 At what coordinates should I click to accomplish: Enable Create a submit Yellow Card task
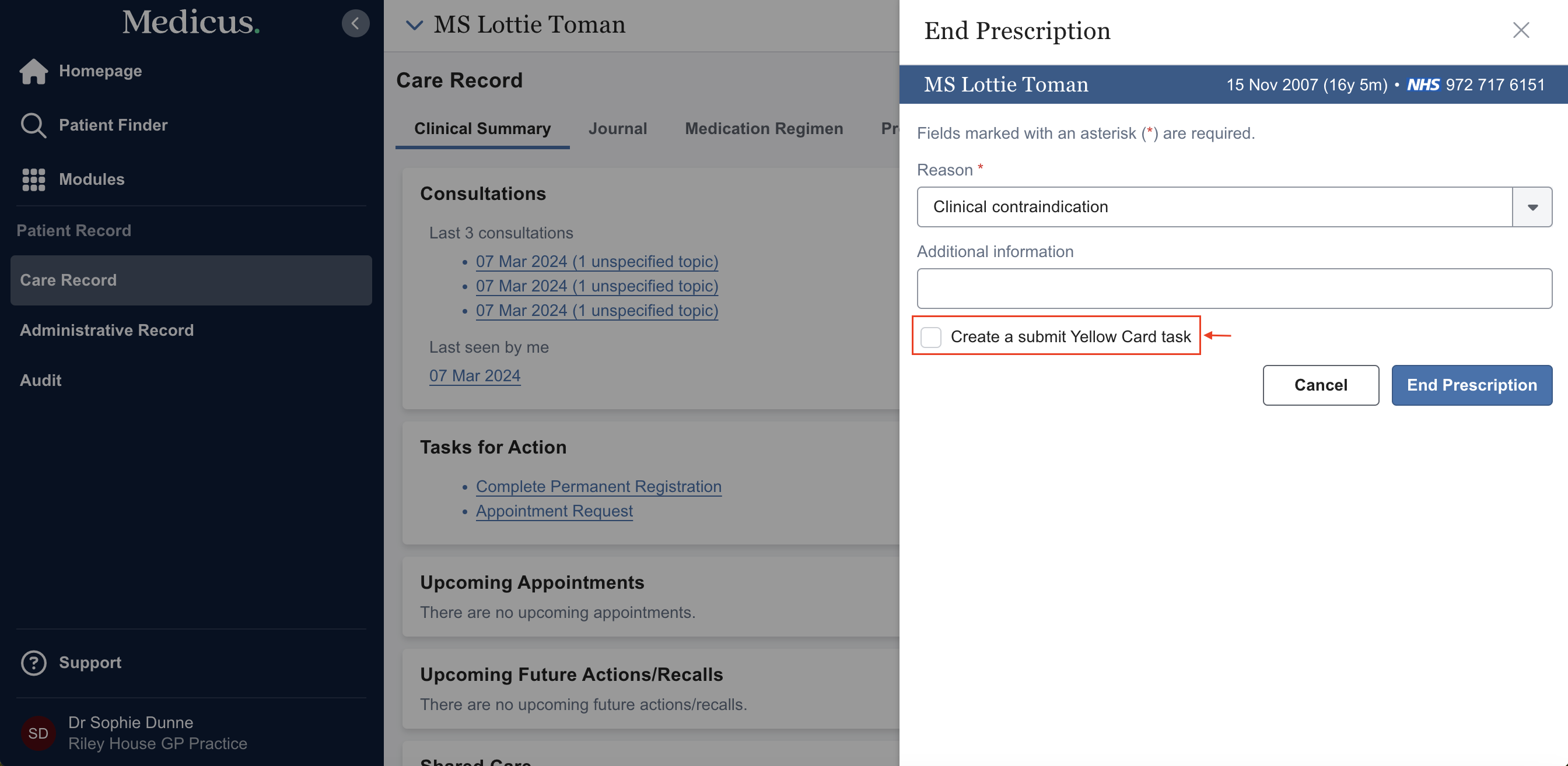(x=930, y=336)
